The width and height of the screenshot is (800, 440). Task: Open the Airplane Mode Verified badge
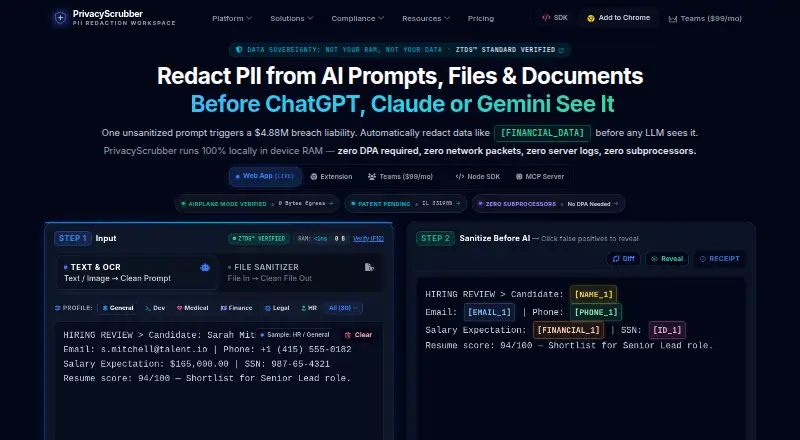coord(257,203)
